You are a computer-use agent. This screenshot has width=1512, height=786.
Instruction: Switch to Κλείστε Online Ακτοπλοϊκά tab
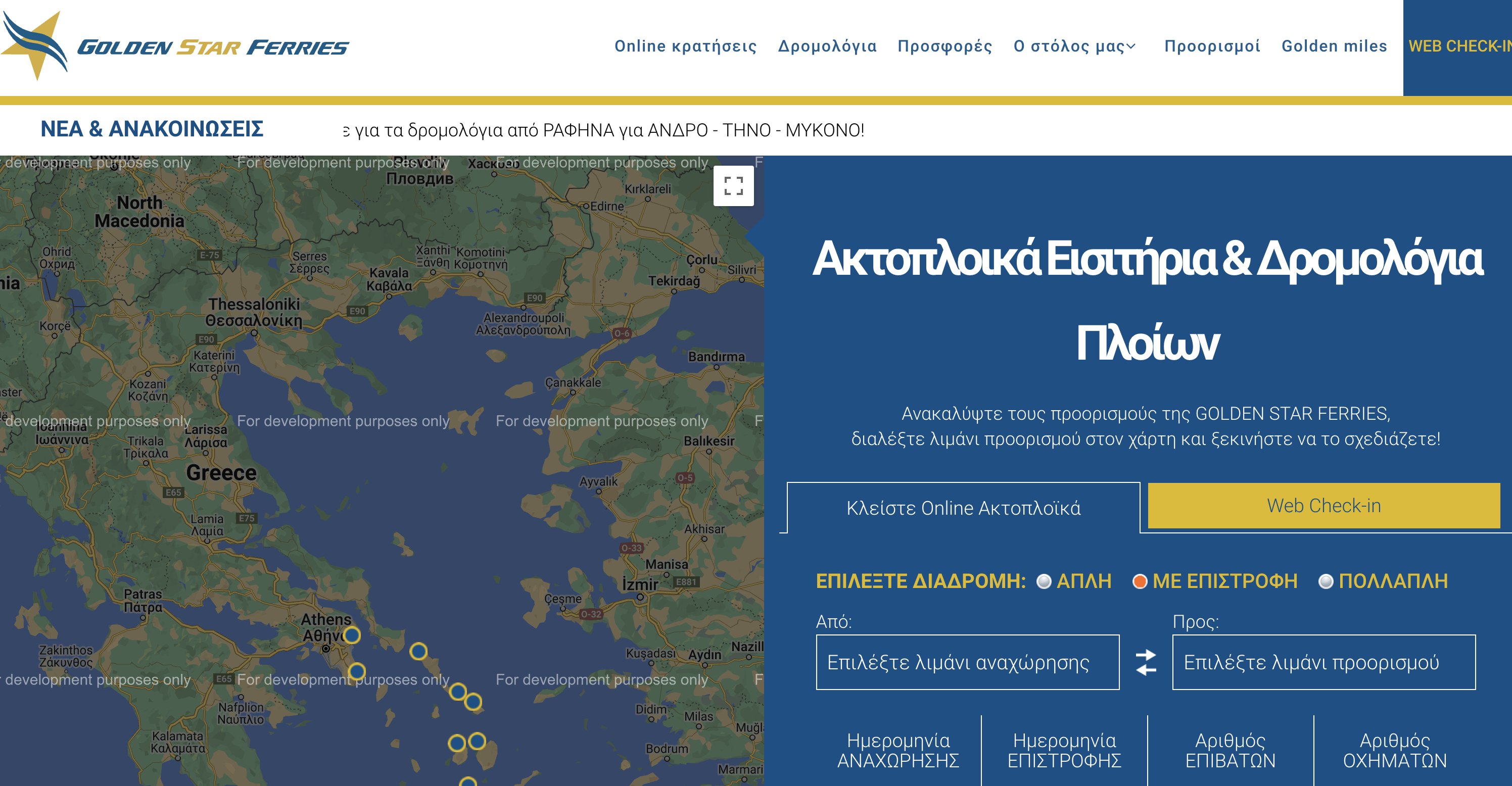tap(963, 508)
